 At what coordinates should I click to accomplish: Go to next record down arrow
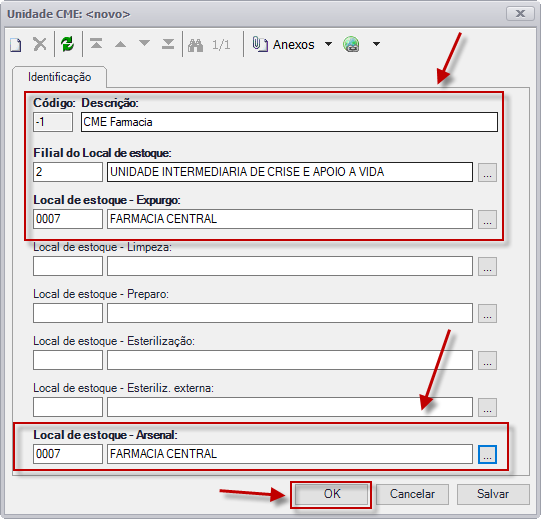(144, 43)
